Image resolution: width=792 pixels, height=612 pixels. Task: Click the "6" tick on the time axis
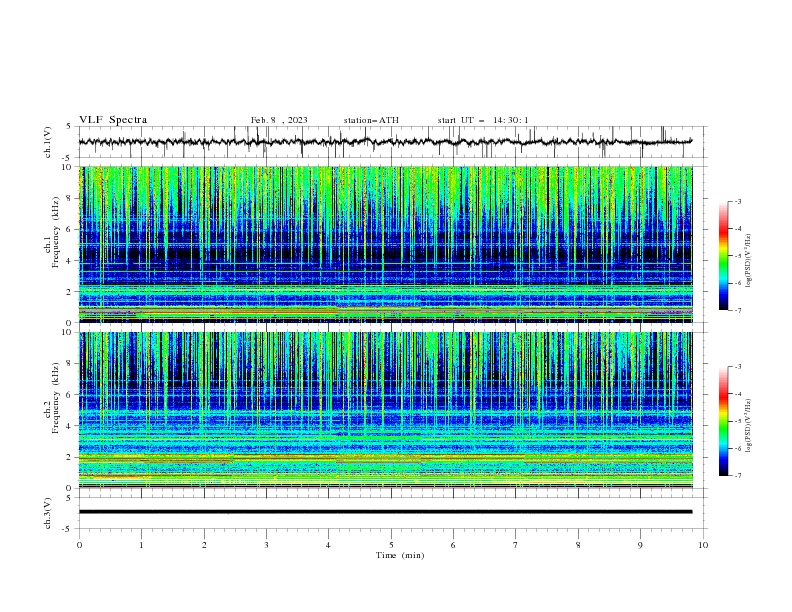453,545
